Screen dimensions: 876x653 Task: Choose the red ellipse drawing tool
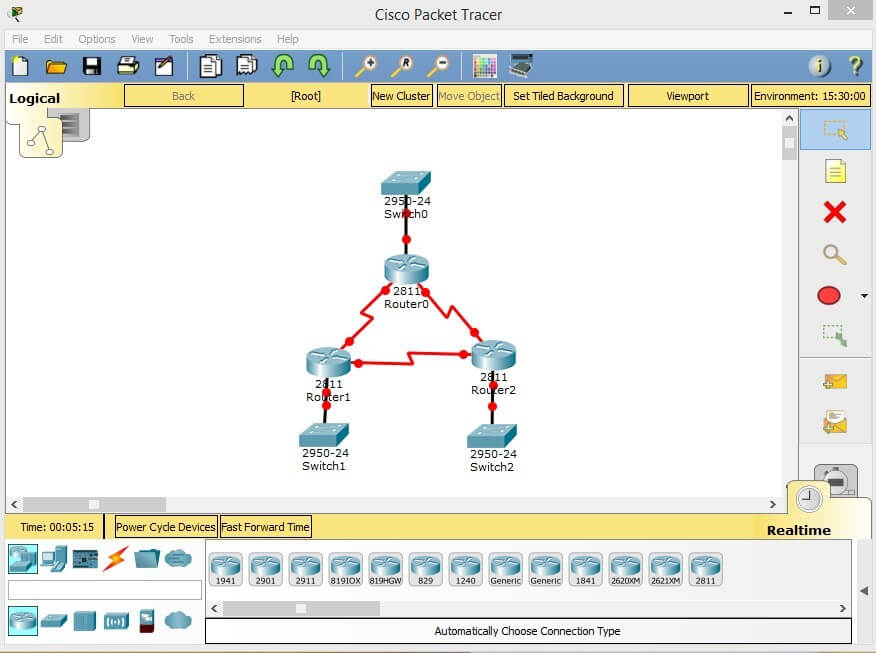point(829,295)
